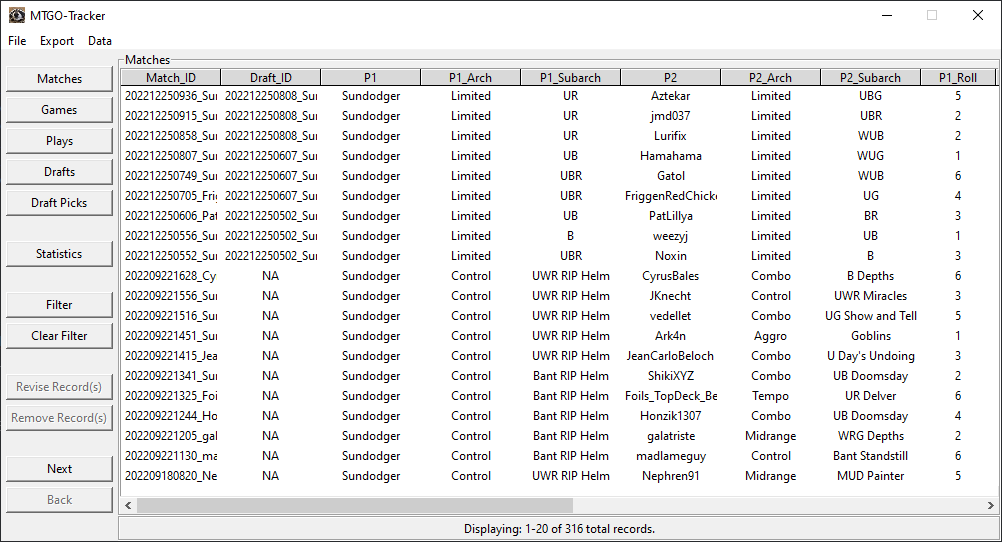Viewport: 1002px width, 542px height.
Task: Open the Drafts table
Action: [x=59, y=172]
